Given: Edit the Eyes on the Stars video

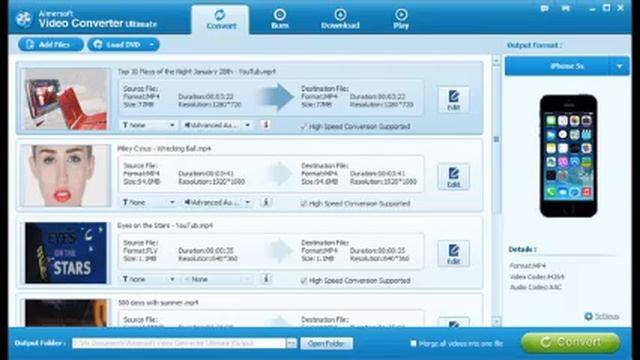Looking at the screenshot, I should click(453, 253).
